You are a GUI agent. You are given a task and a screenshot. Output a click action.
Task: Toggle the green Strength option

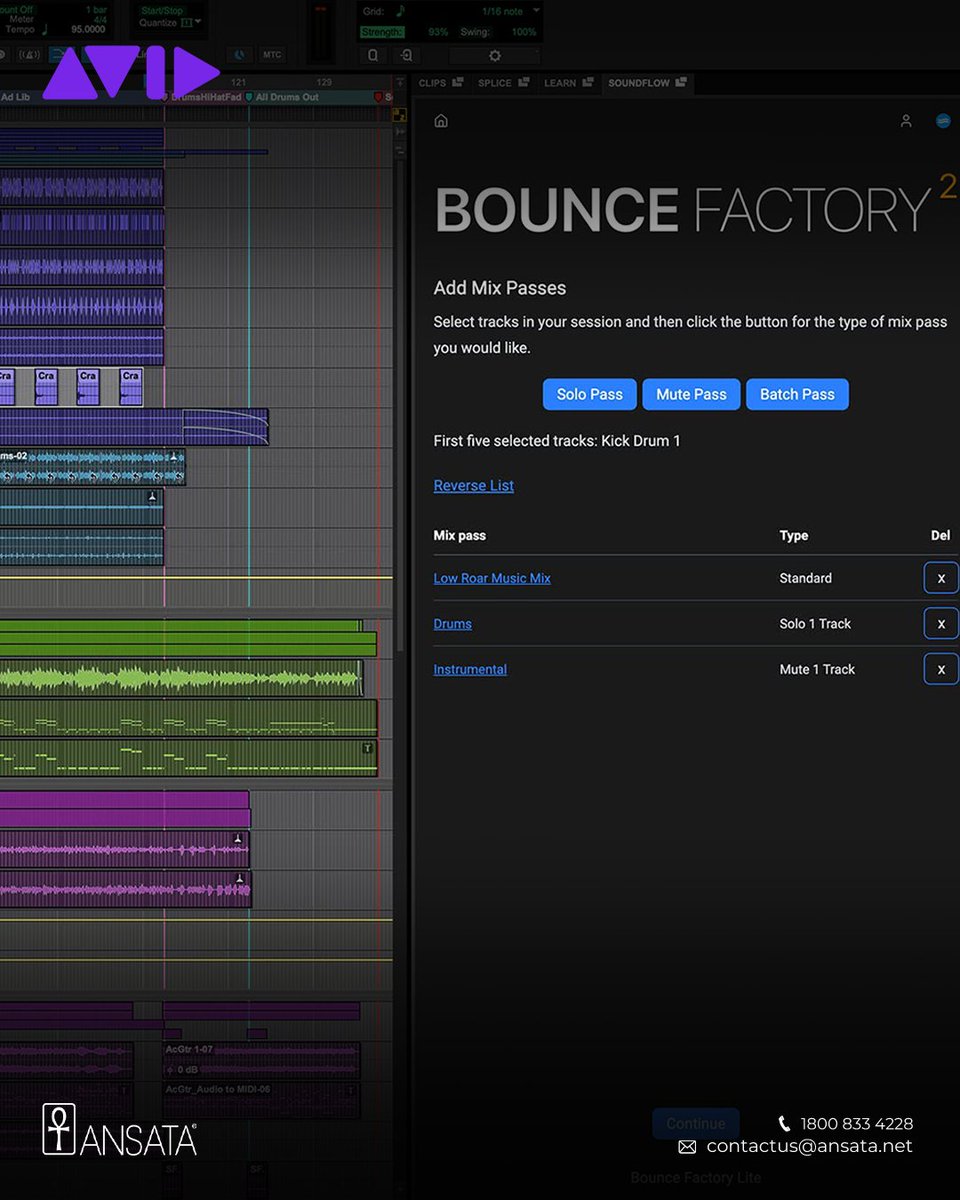[382, 32]
